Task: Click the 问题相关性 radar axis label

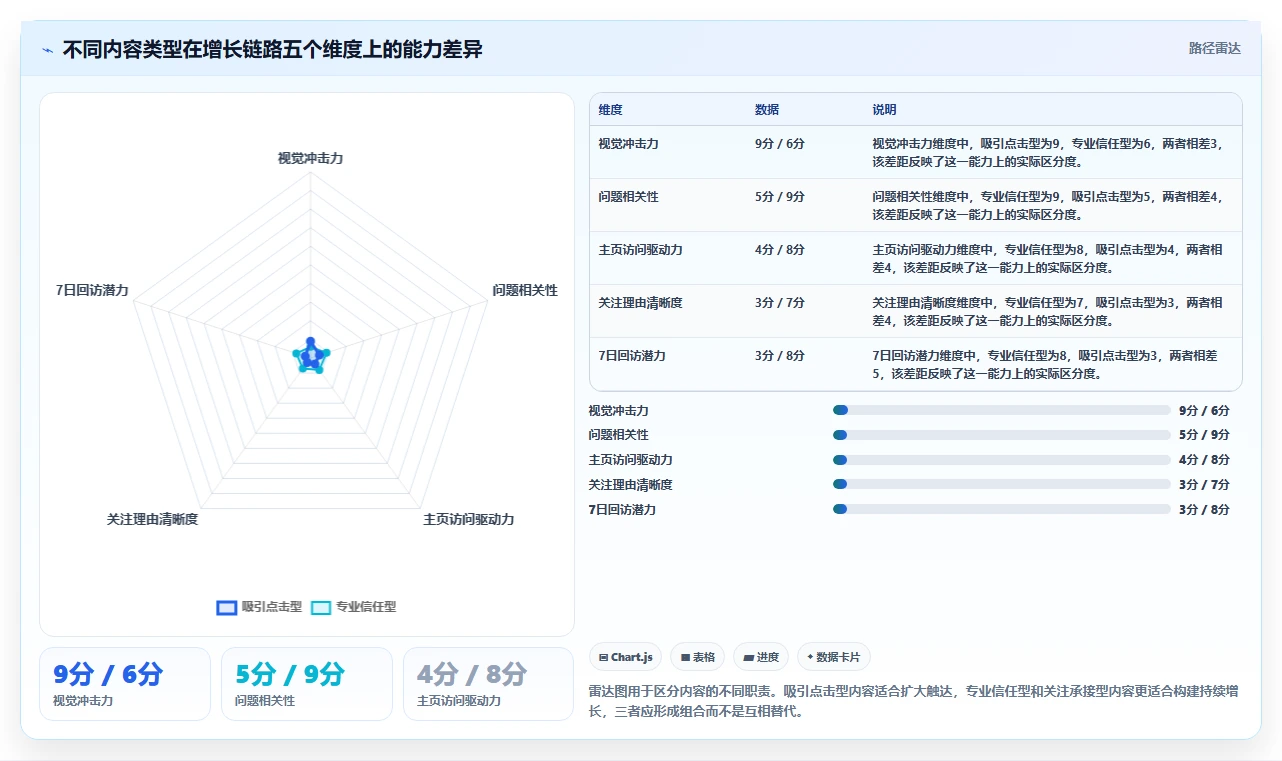Action: pyautogui.click(x=525, y=290)
